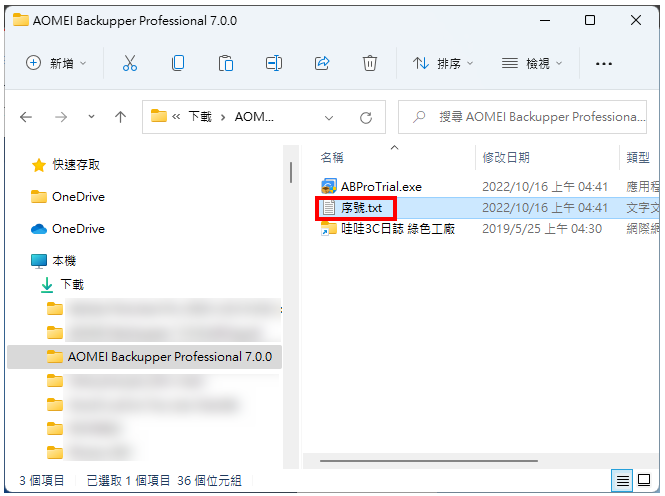Select 哇哇3C日誌 綠色工廠 shortcut
This screenshot has height=496, width=665.
[398, 229]
